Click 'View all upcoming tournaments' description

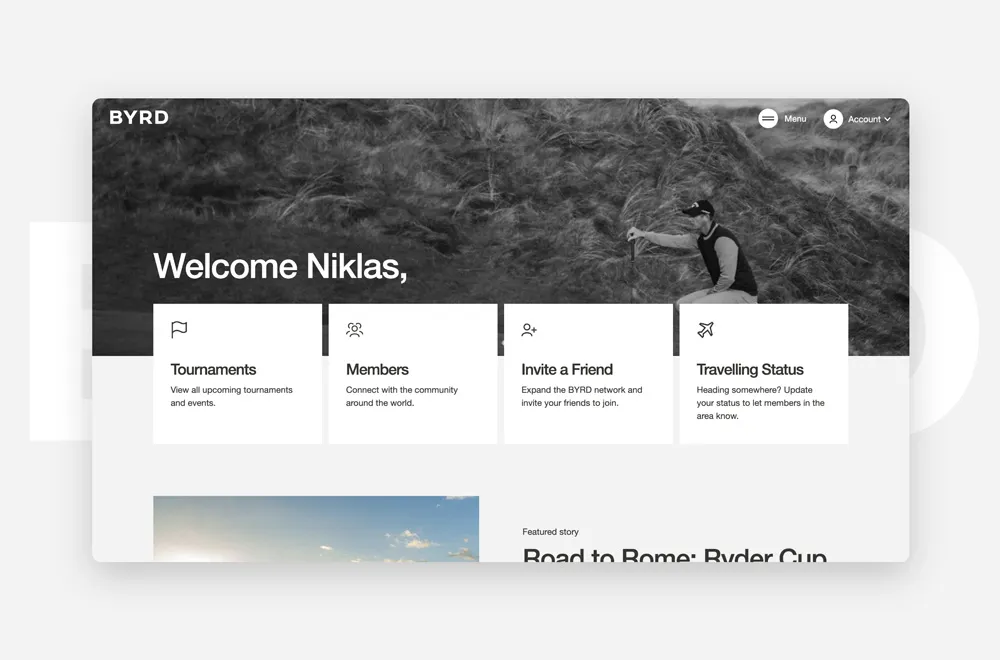point(232,396)
